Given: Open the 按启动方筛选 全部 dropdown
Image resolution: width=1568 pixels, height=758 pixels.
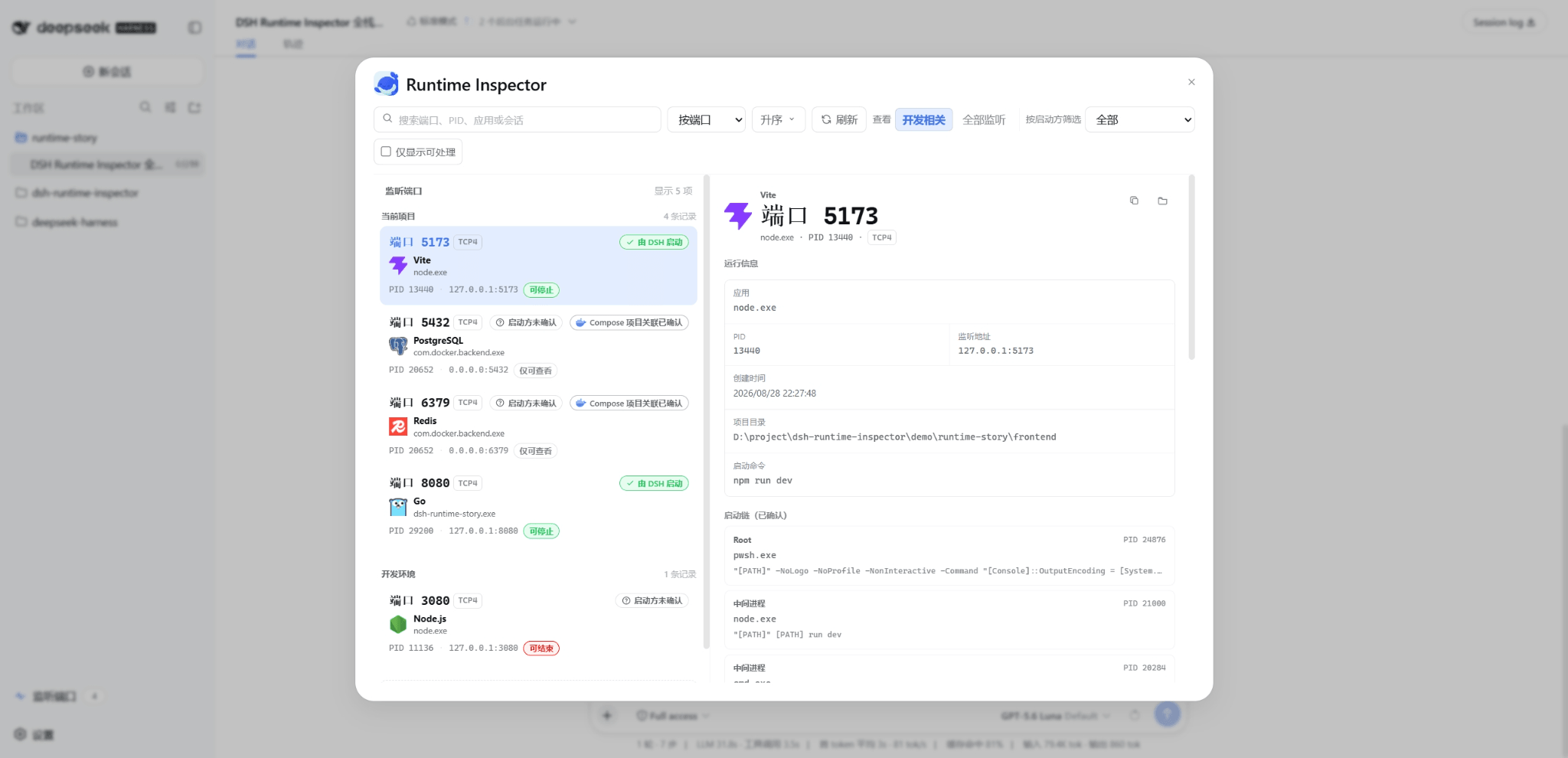Looking at the screenshot, I should point(1140,119).
